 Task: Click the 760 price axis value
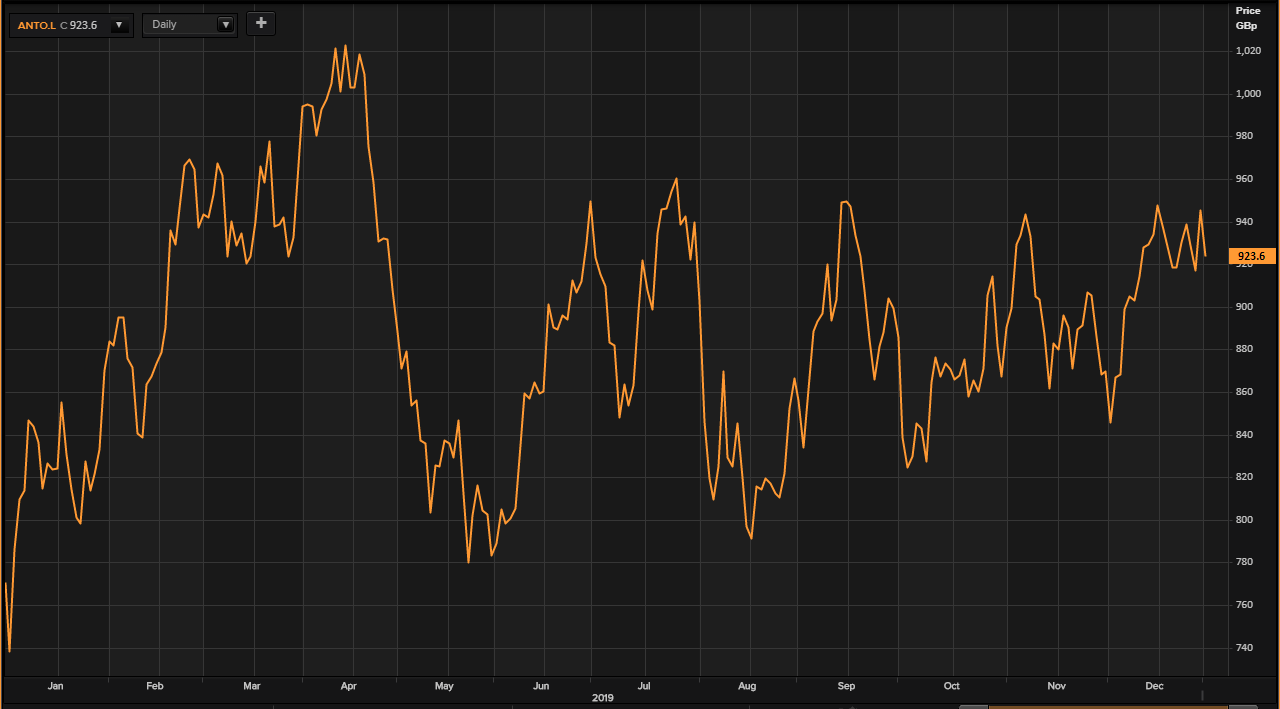click(1245, 605)
